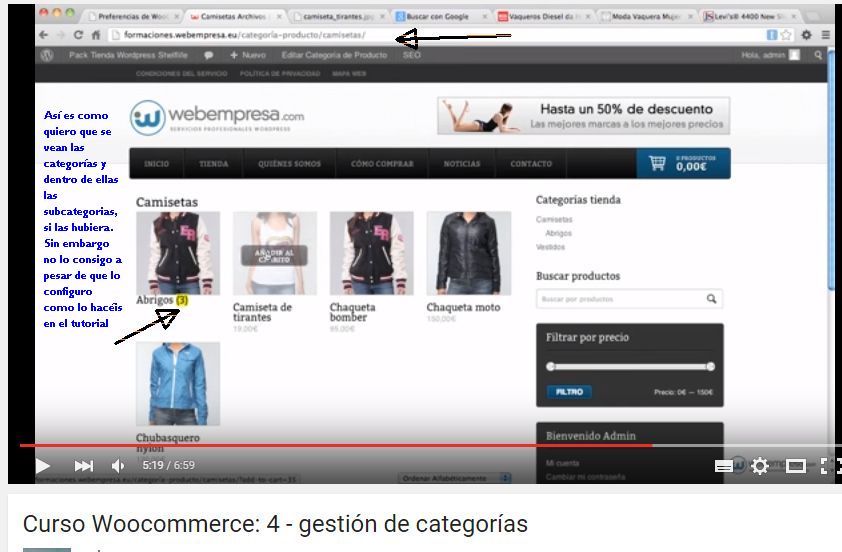Select Camisetas in Categorías tienda
This screenshot has width=842, height=552.
[x=554, y=220]
